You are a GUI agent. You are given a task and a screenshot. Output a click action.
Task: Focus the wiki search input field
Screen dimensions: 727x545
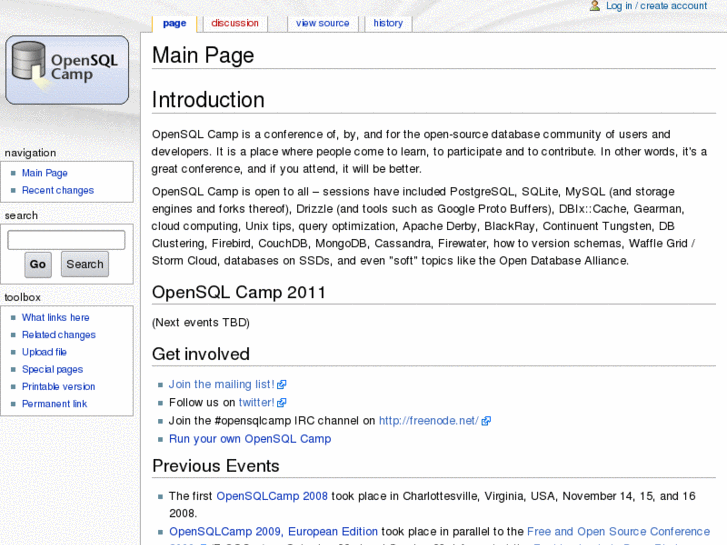(x=66, y=240)
